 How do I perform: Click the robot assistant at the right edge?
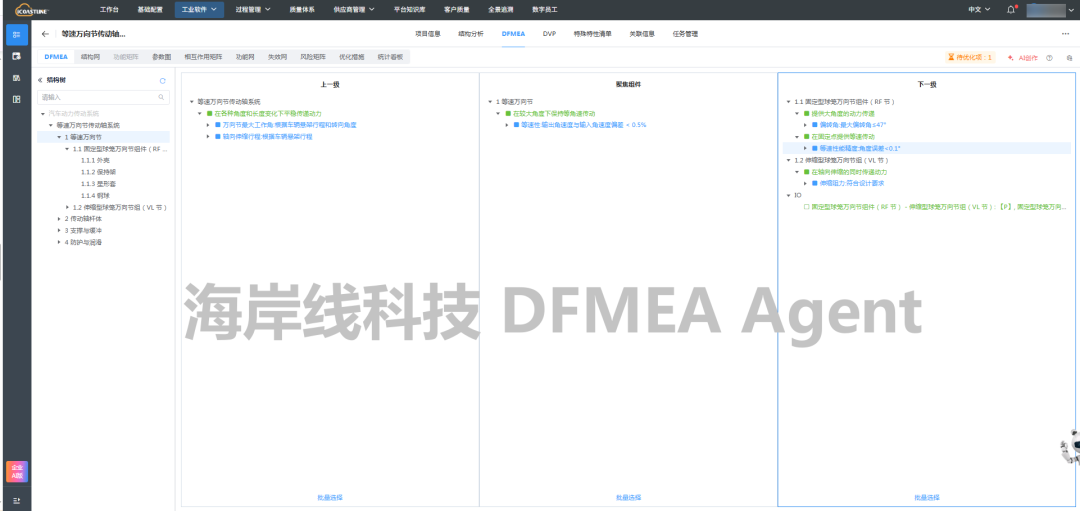[1070, 447]
